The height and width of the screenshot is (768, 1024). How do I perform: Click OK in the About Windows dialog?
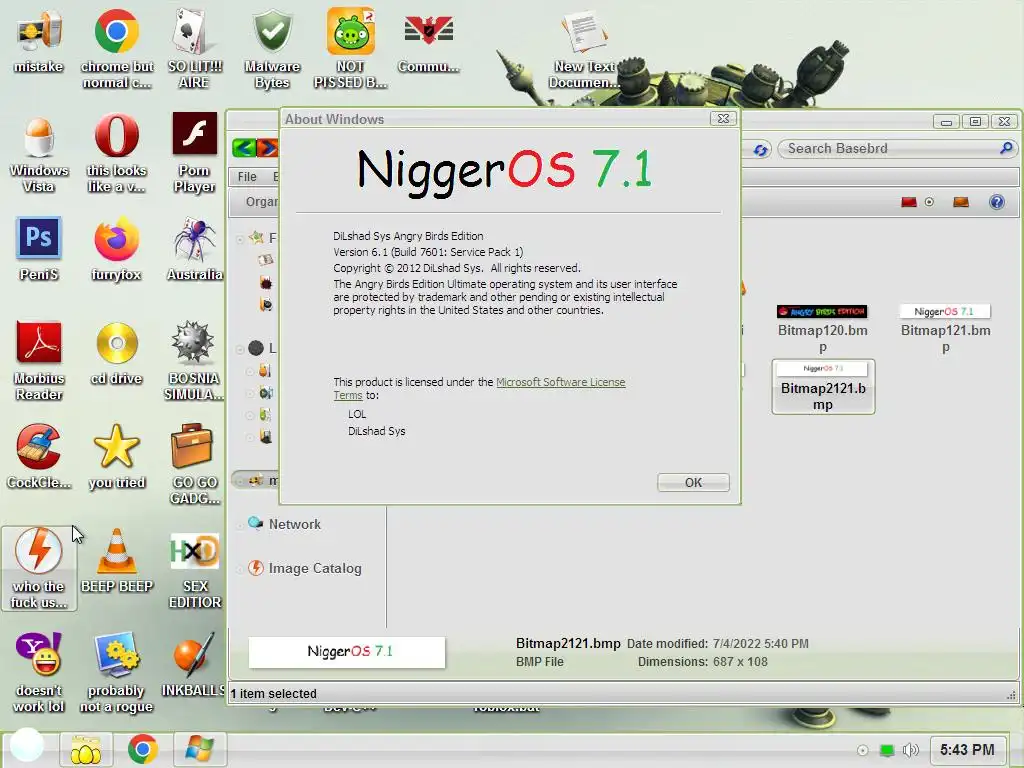point(693,482)
